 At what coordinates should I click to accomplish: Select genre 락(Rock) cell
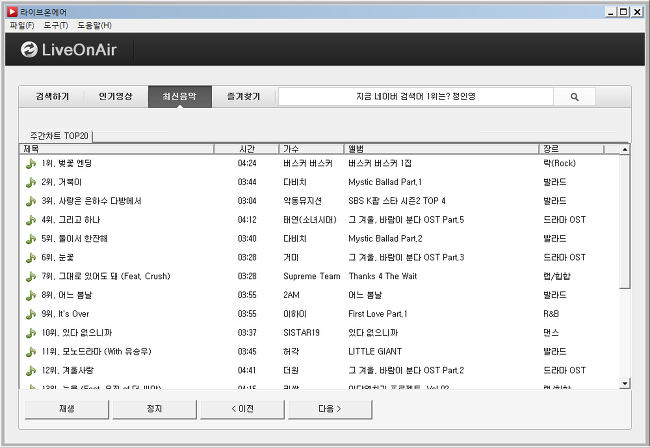click(x=560, y=163)
